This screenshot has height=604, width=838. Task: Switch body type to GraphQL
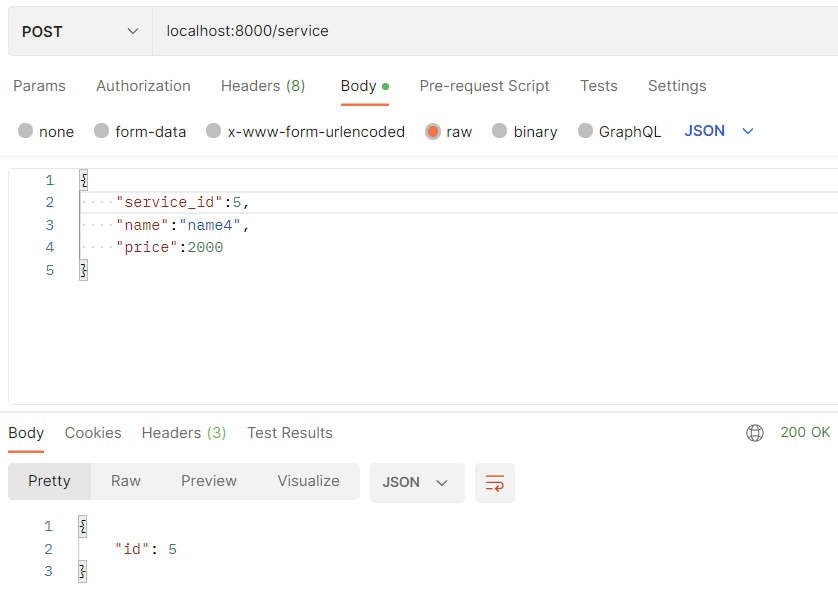pos(619,131)
